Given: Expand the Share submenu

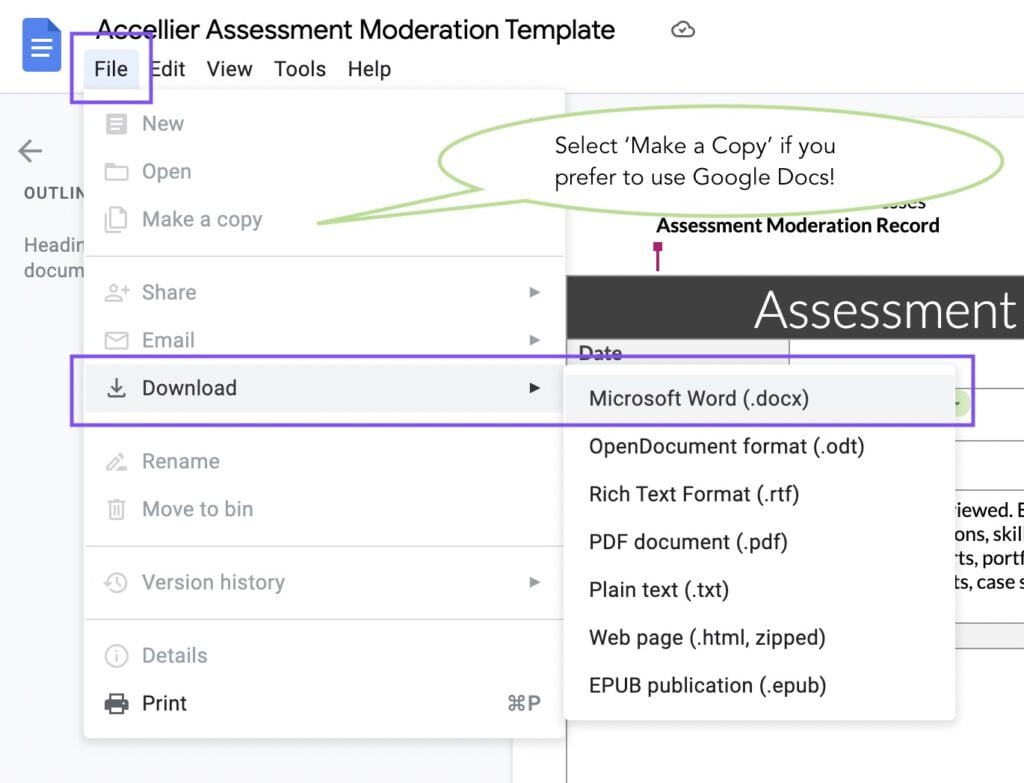Looking at the screenshot, I should coord(533,292).
